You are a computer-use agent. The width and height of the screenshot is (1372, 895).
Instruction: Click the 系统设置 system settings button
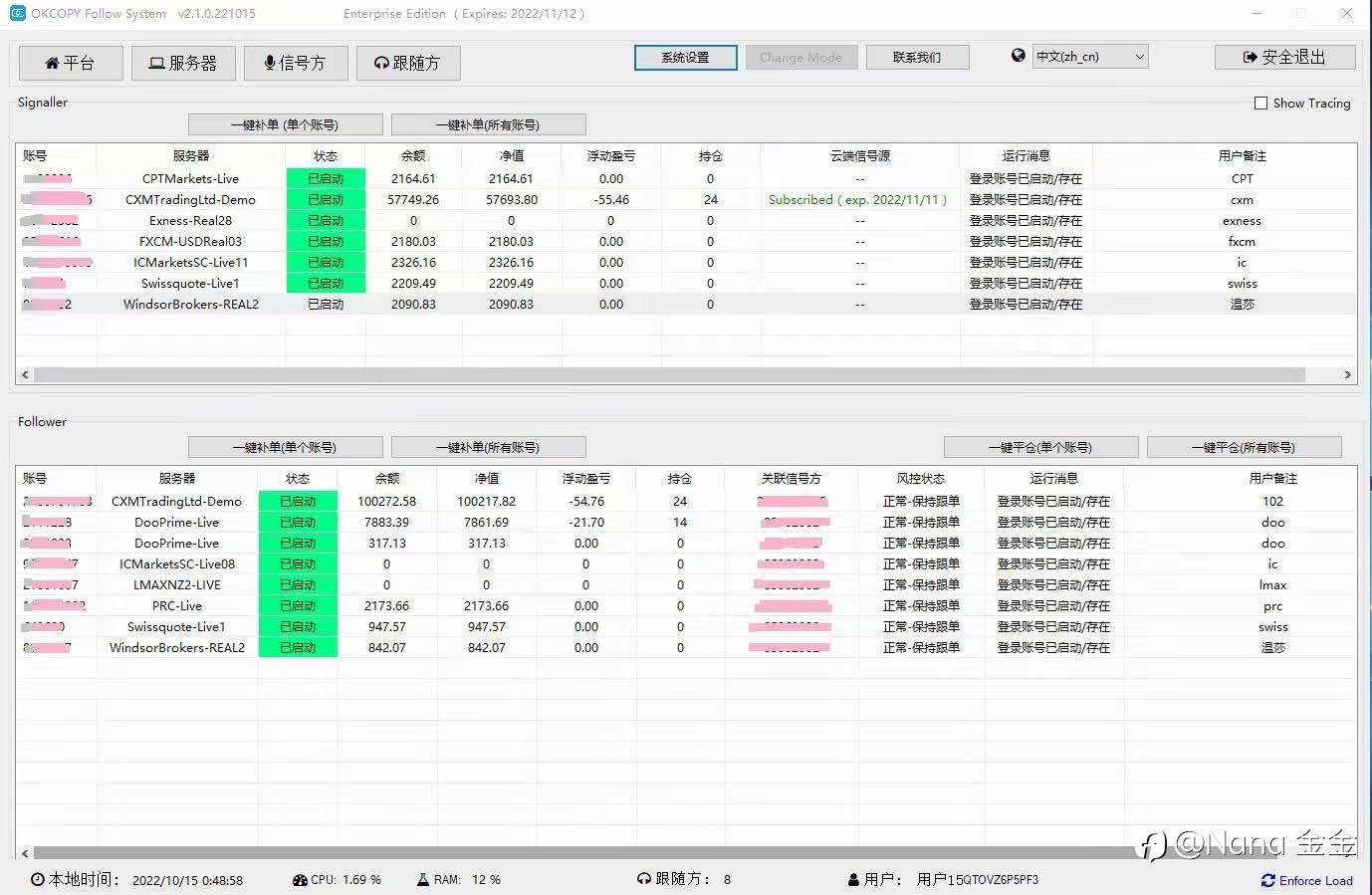[686, 58]
